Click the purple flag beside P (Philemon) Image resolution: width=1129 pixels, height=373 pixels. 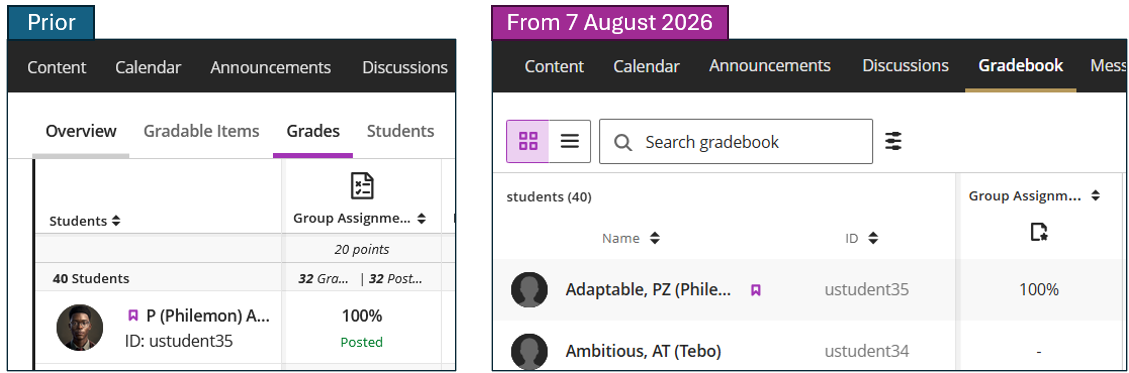coord(133,315)
